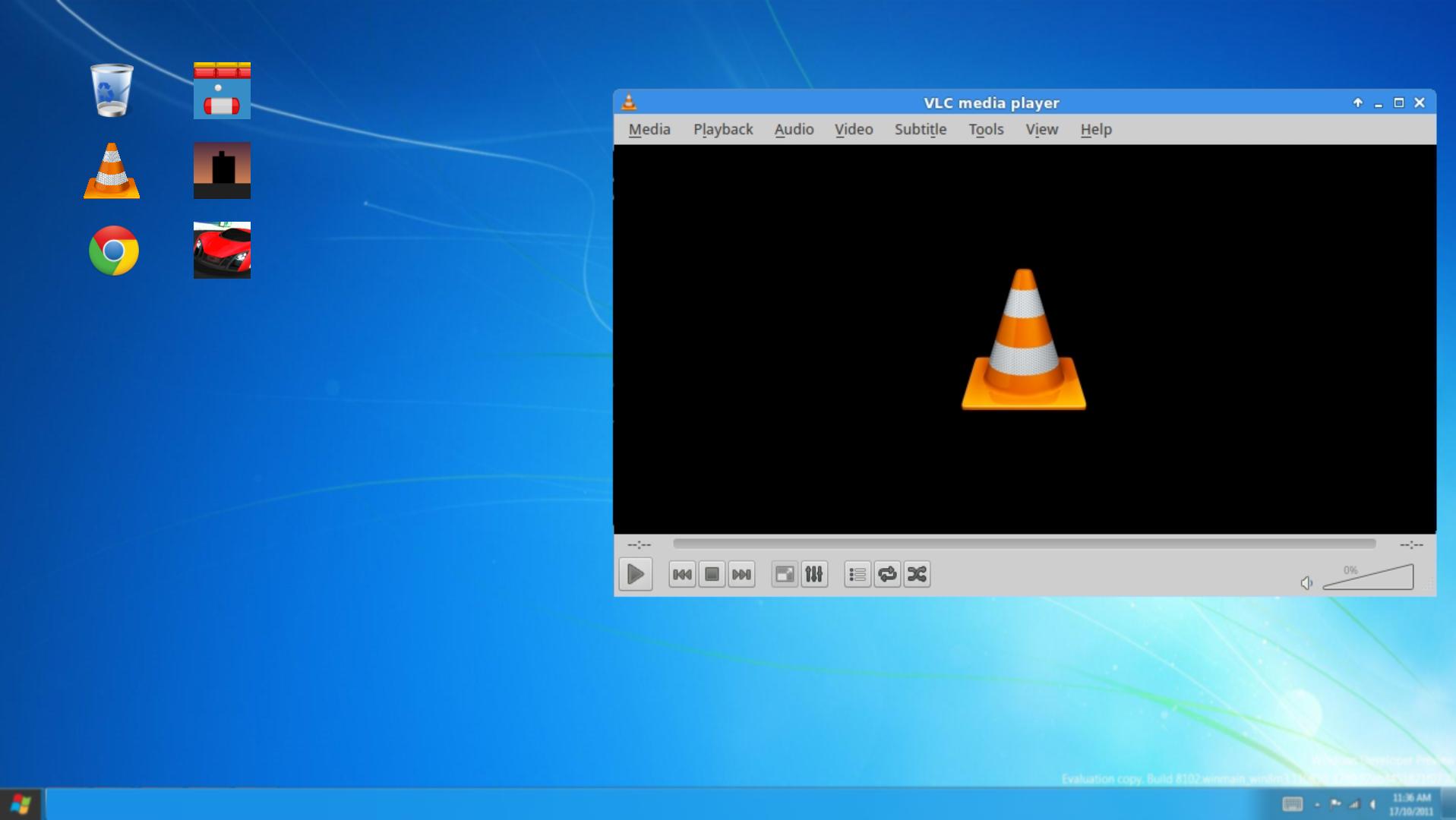Select the brick breaker game desktop icon
The width and height of the screenshot is (1456, 820).
click(x=222, y=90)
